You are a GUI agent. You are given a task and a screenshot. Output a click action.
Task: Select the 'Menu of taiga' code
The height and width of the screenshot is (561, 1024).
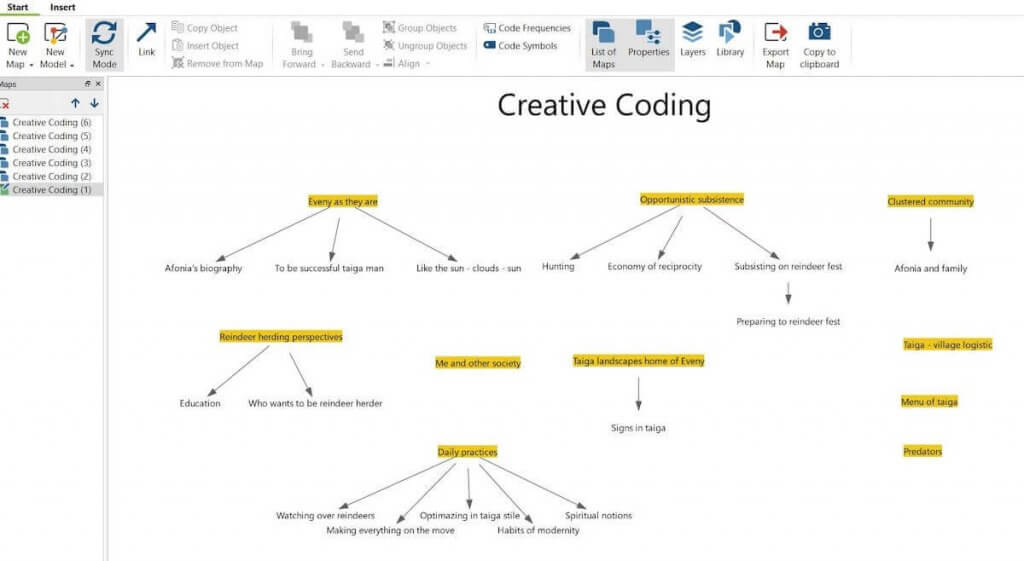pyautogui.click(x=929, y=402)
